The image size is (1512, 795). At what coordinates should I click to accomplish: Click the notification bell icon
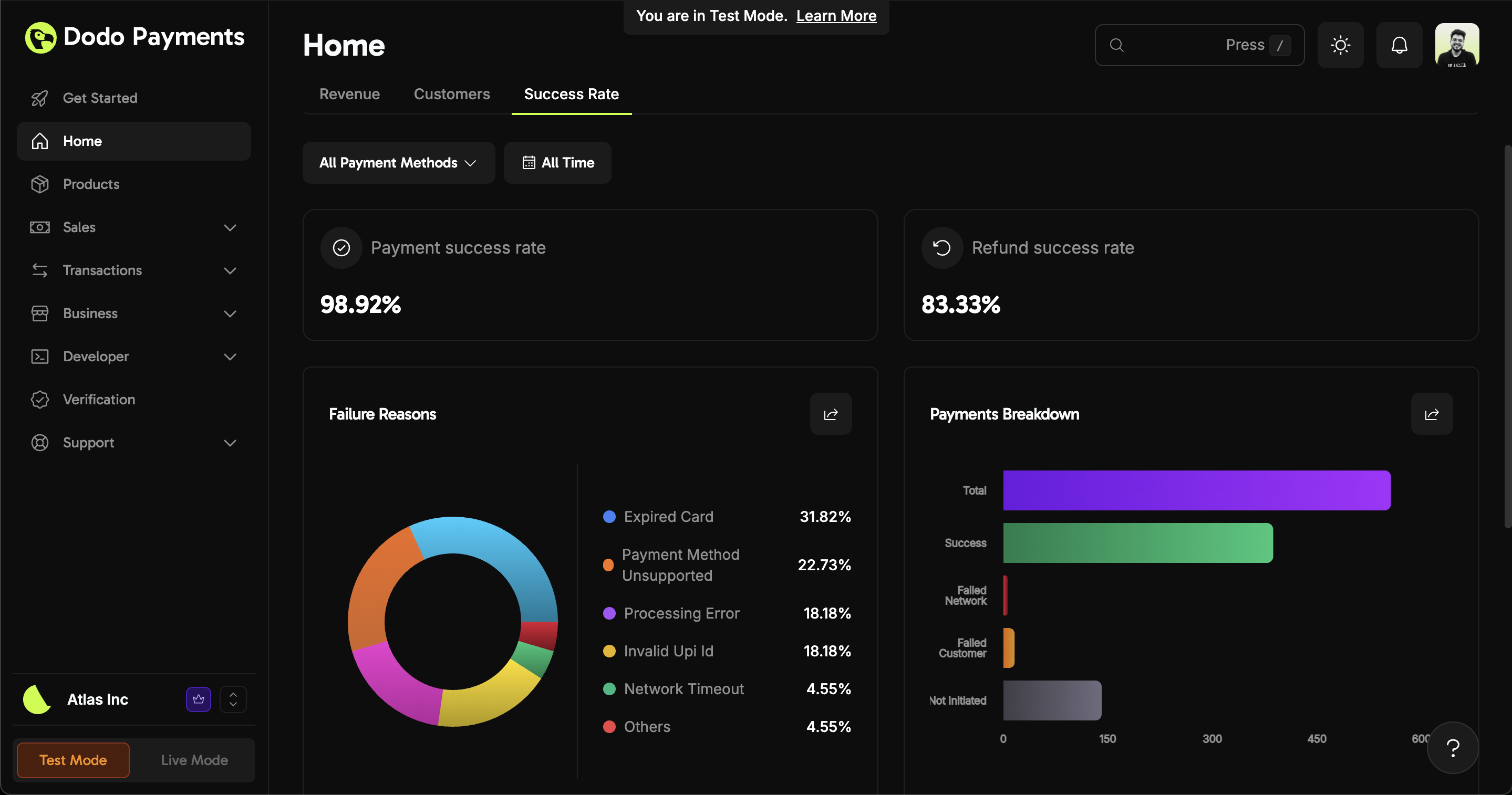1399,45
